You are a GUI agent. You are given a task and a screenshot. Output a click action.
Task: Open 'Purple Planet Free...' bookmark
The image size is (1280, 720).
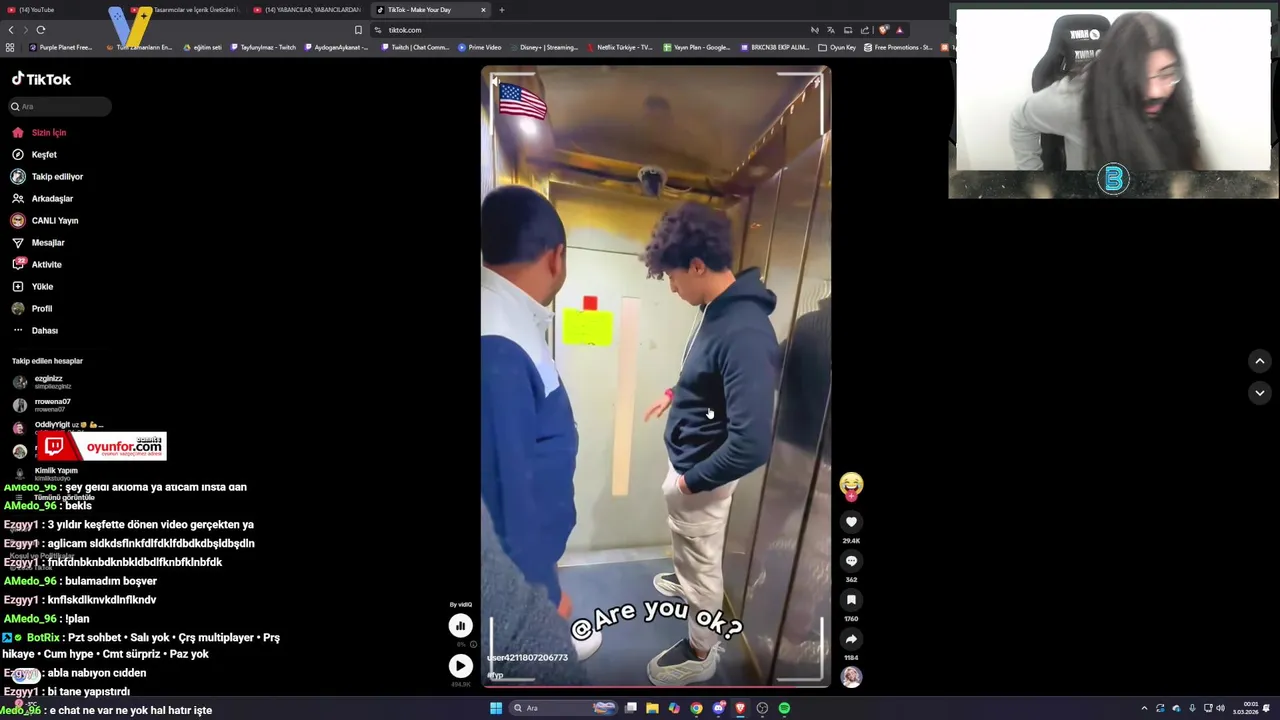click(x=61, y=47)
